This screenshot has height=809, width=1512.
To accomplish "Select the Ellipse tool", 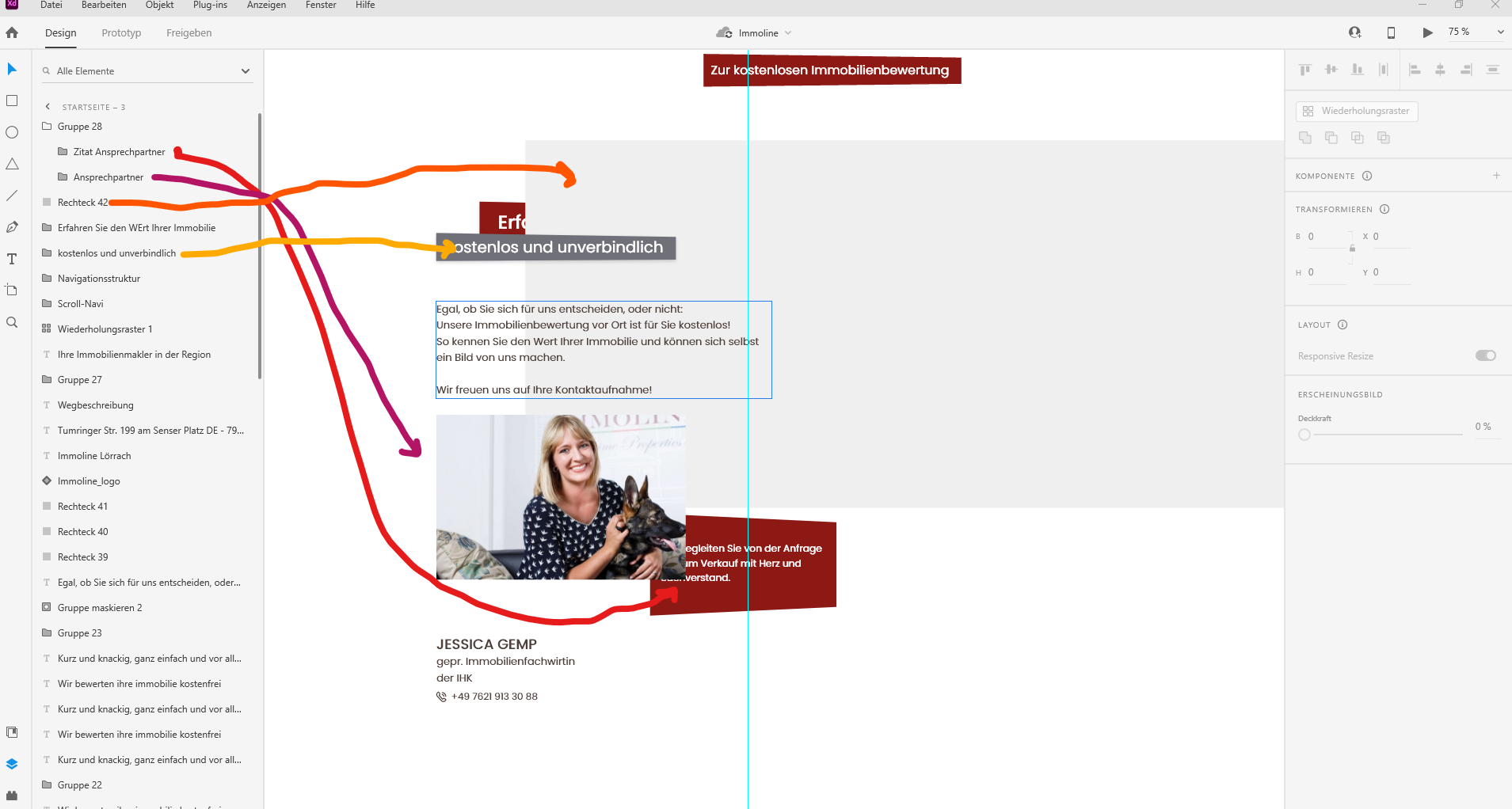I will [x=12, y=132].
